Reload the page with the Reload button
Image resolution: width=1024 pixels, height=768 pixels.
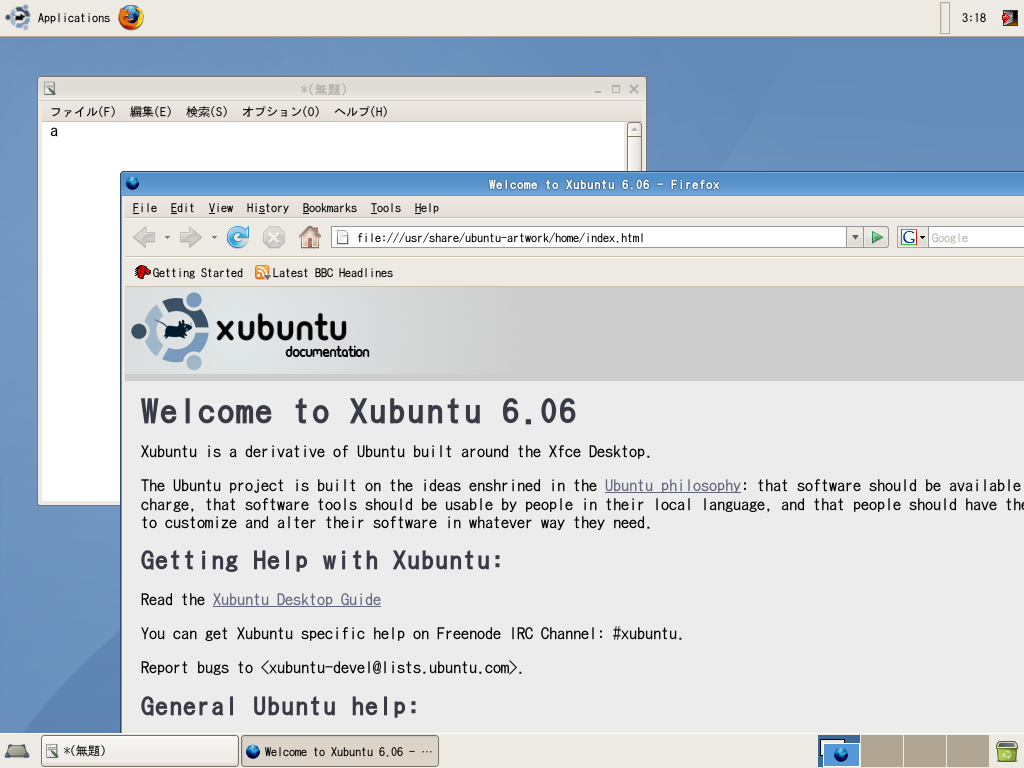pyautogui.click(x=238, y=237)
